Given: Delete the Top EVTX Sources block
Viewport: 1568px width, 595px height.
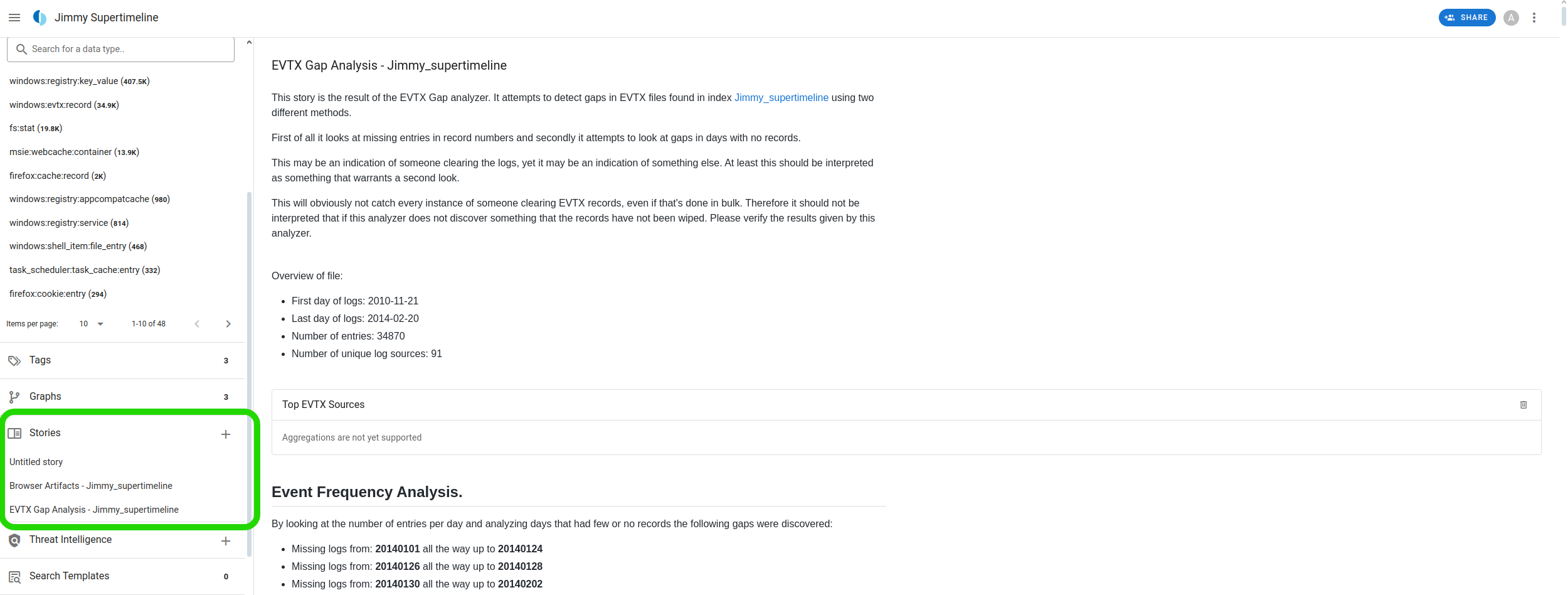Looking at the screenshot, I should [x=1523, y=405].
